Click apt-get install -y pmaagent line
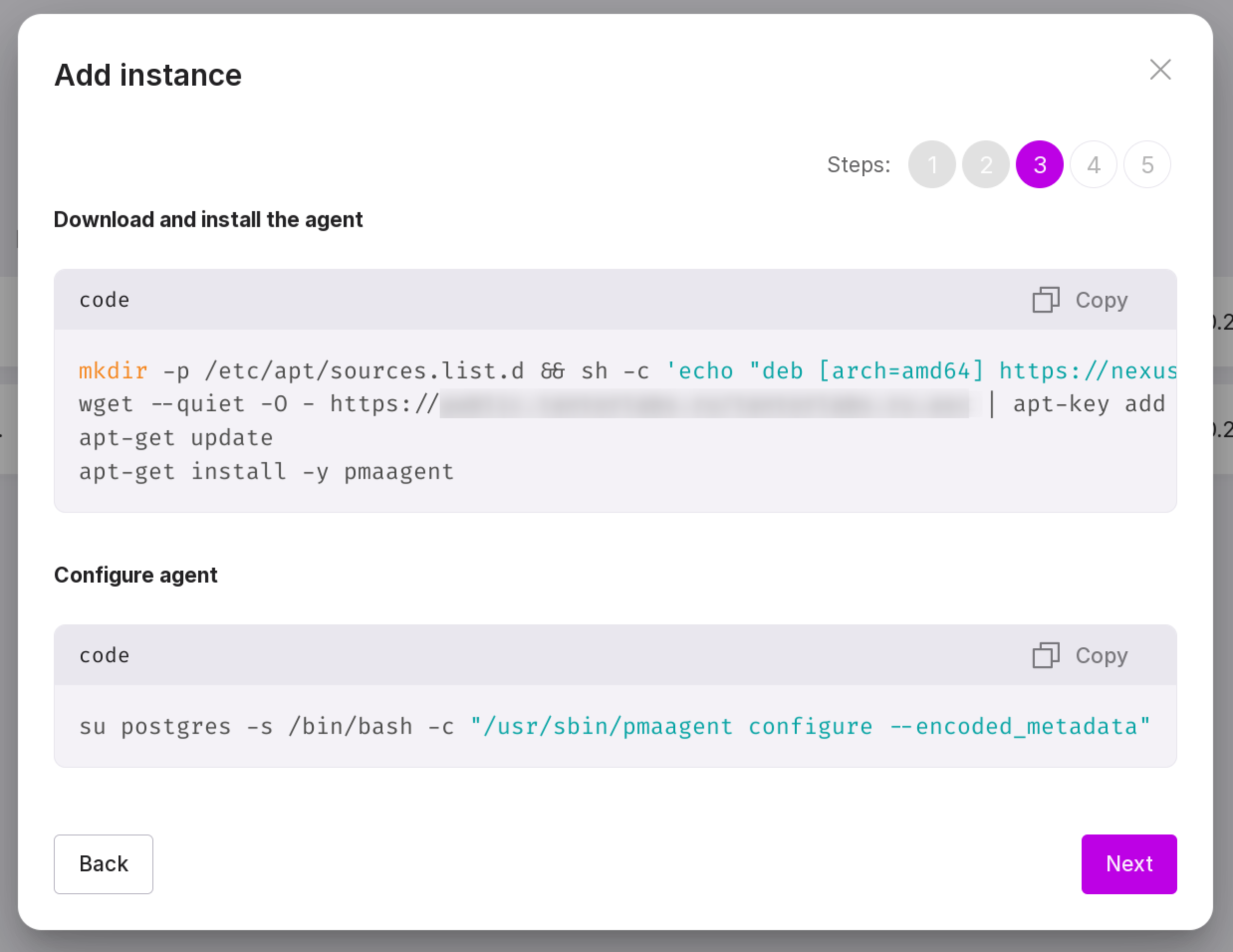The width and height of the screenshot is (1233, 952). (266, 472)
